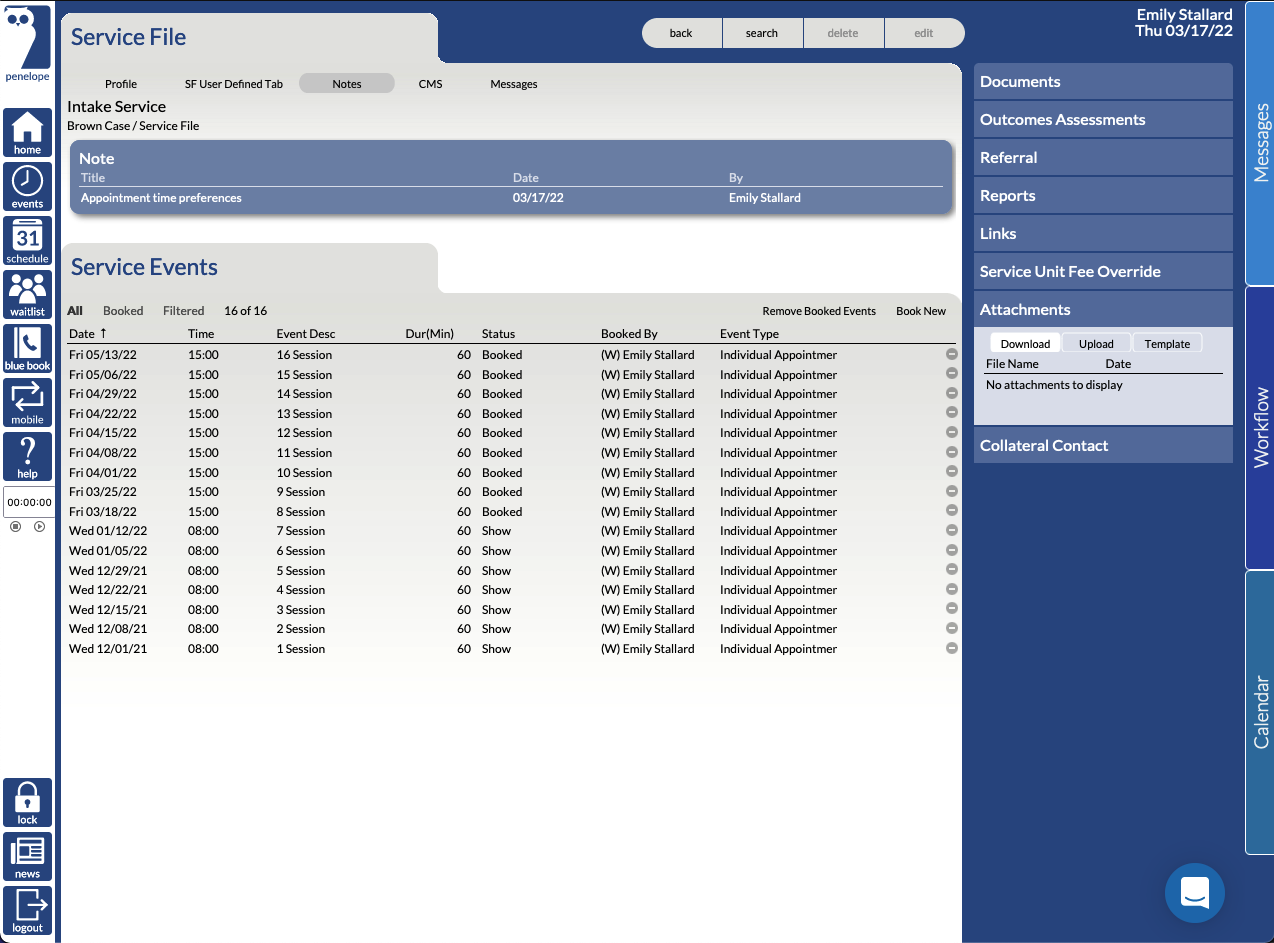Select the Notes tab
This screenshot has height=943, width=1274.
click(347, 84)
